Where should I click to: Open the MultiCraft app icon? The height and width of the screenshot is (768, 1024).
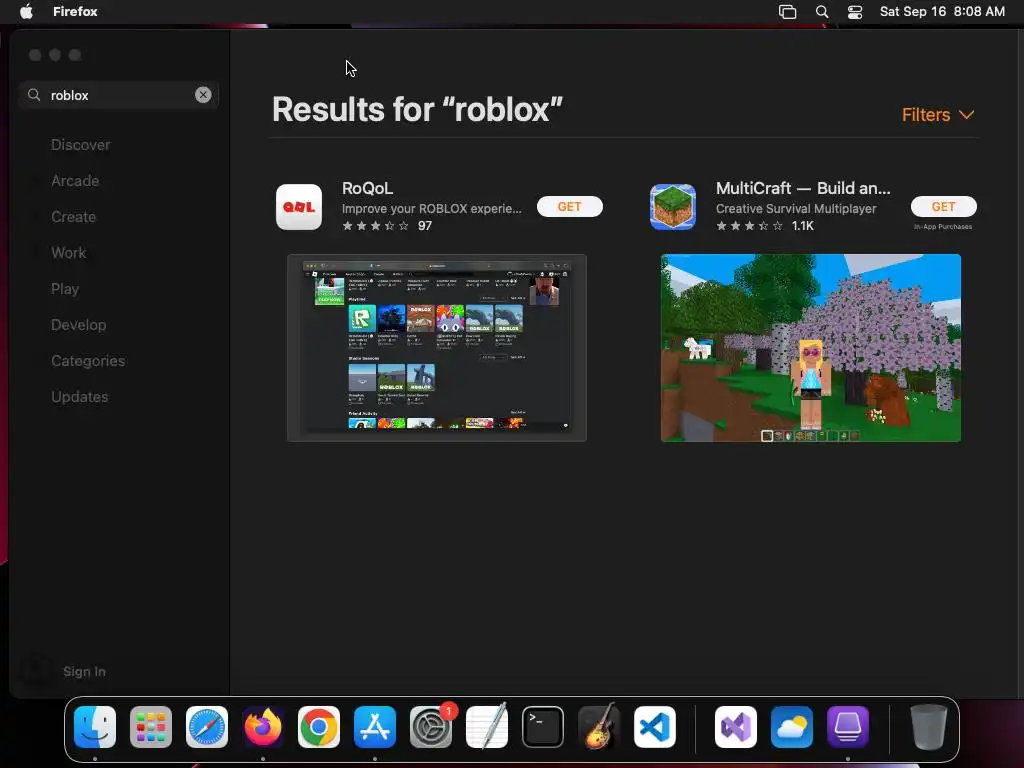click(673, 207)
